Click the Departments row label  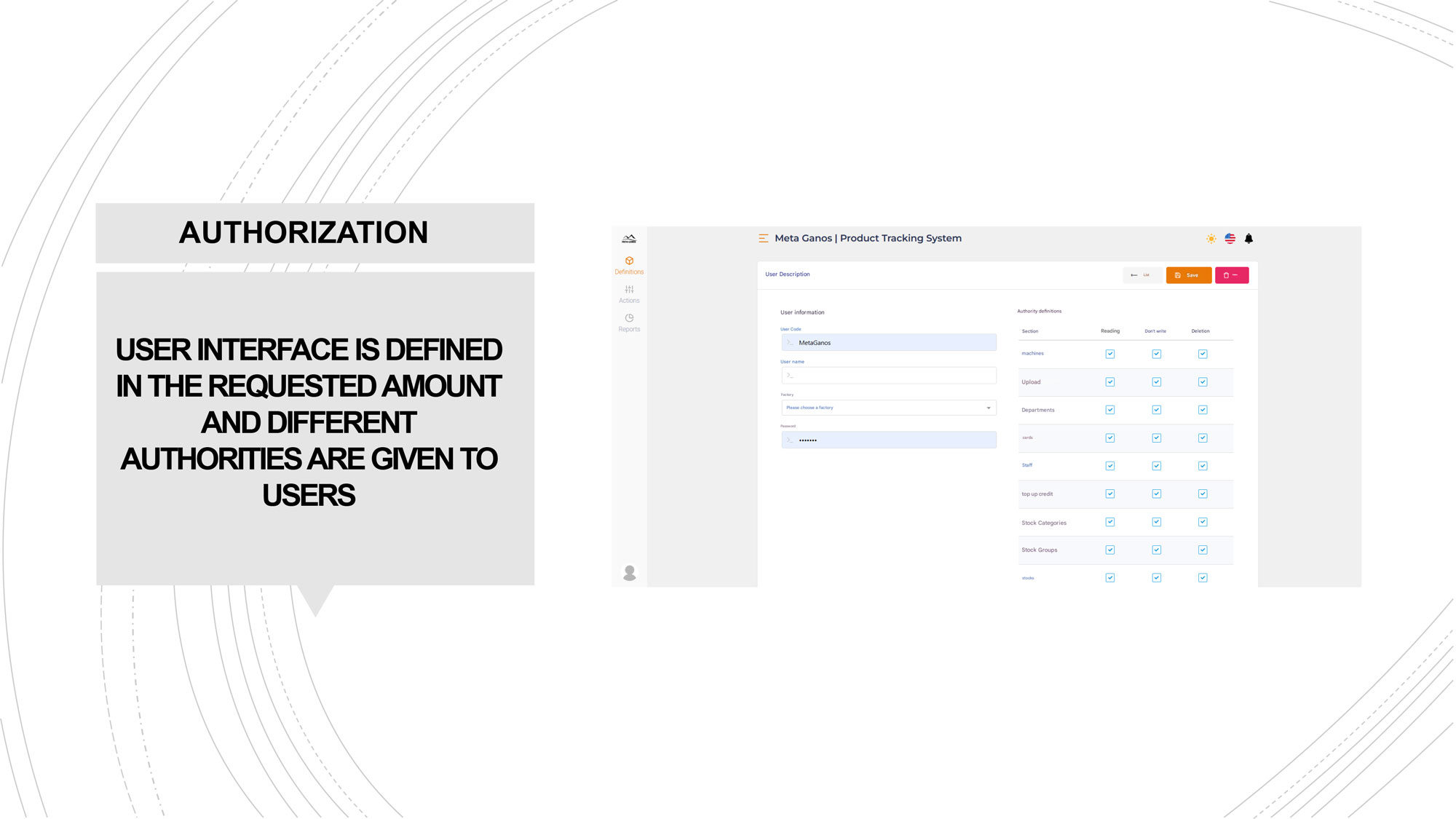click(x=1038, y=410)
